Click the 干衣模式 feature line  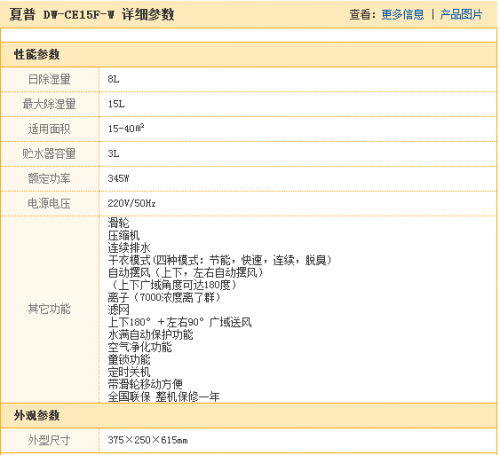[x=220, y=260]
